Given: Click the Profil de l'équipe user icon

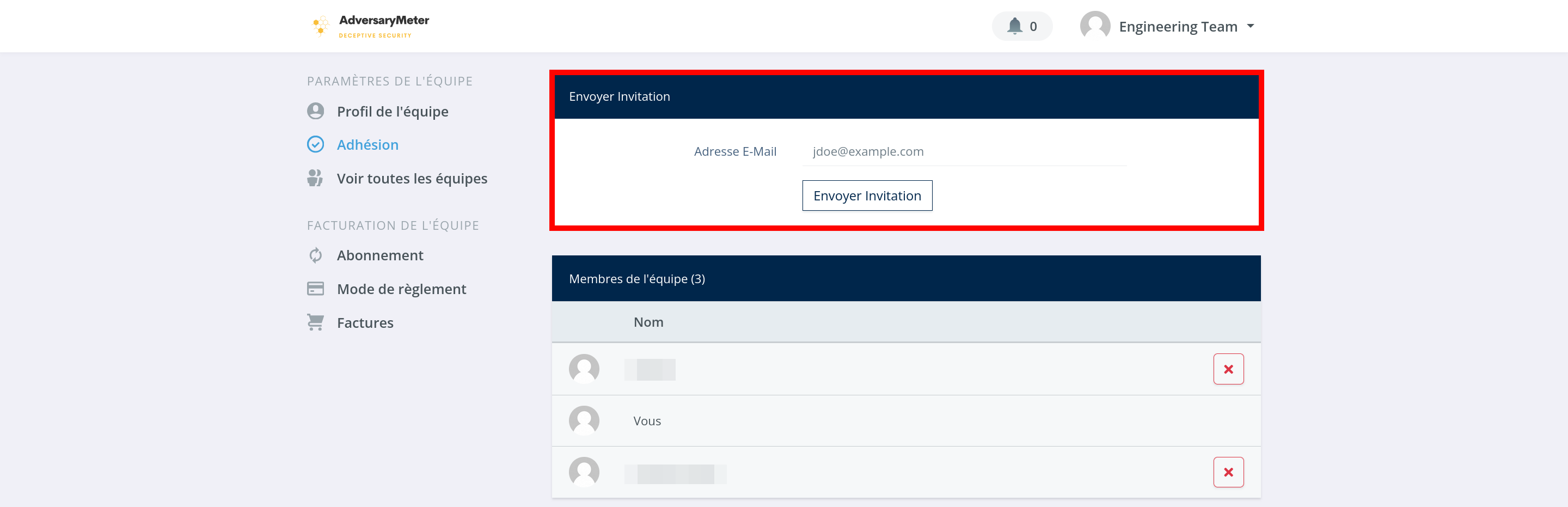Looking at the screenshot, I should [315, 112].
